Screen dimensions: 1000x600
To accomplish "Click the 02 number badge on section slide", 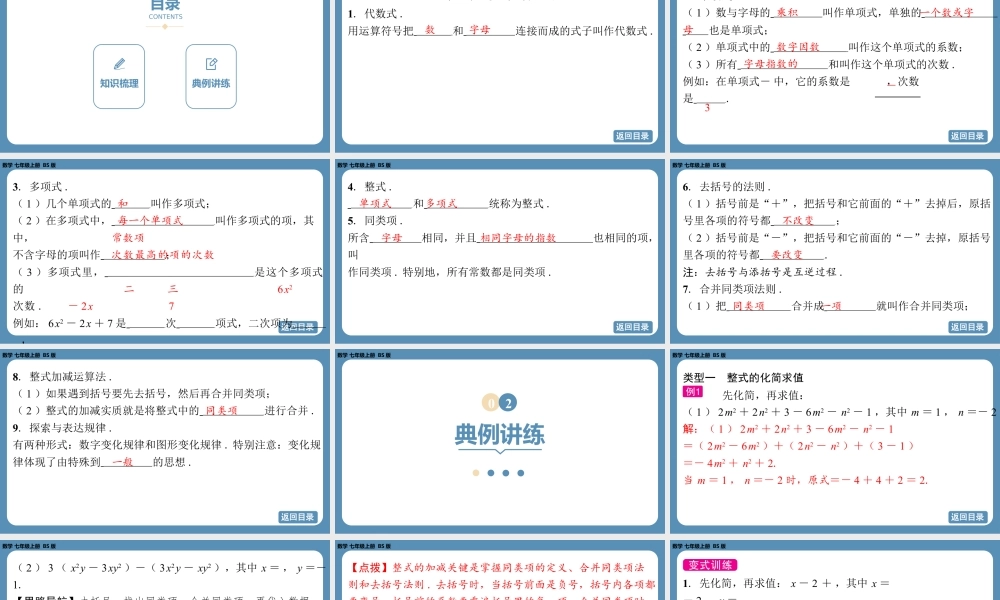I will [x=499, y=403].
